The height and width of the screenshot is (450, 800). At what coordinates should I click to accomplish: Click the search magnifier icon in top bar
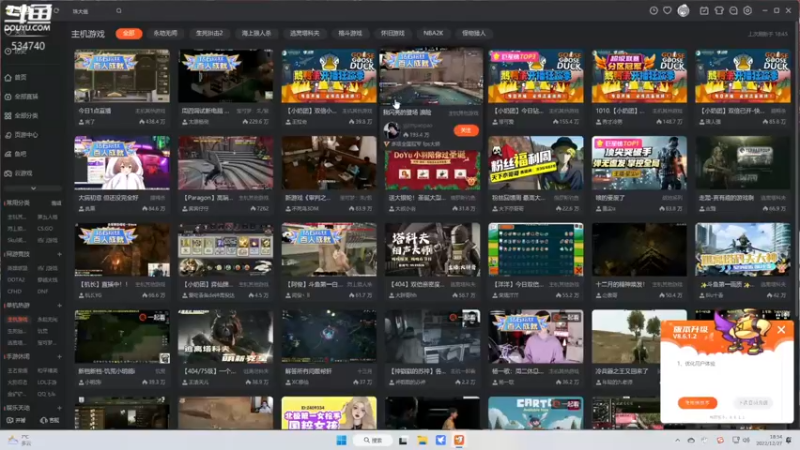(x=119, y=11)
